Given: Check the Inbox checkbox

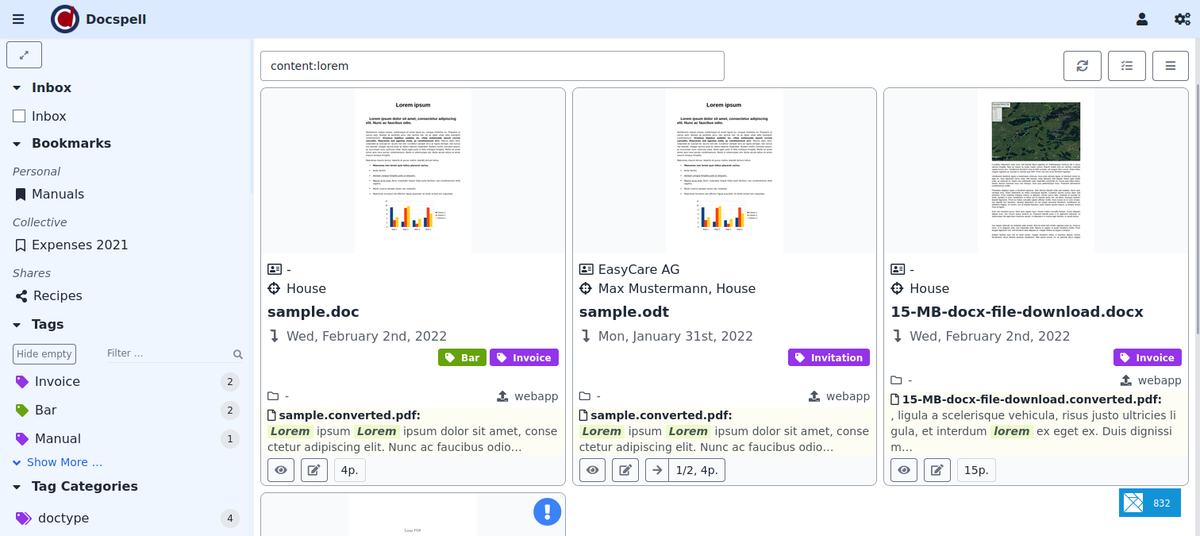Looking at the screenshot, I should pyautogui.click(x=19, y=116).
